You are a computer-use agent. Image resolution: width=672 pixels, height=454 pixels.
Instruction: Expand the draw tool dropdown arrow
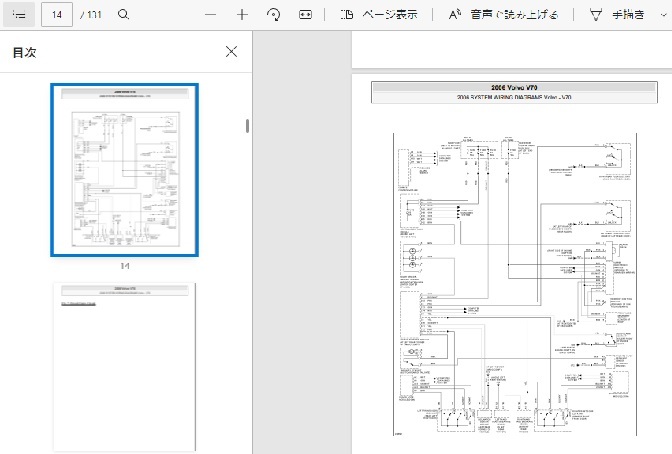664,15
